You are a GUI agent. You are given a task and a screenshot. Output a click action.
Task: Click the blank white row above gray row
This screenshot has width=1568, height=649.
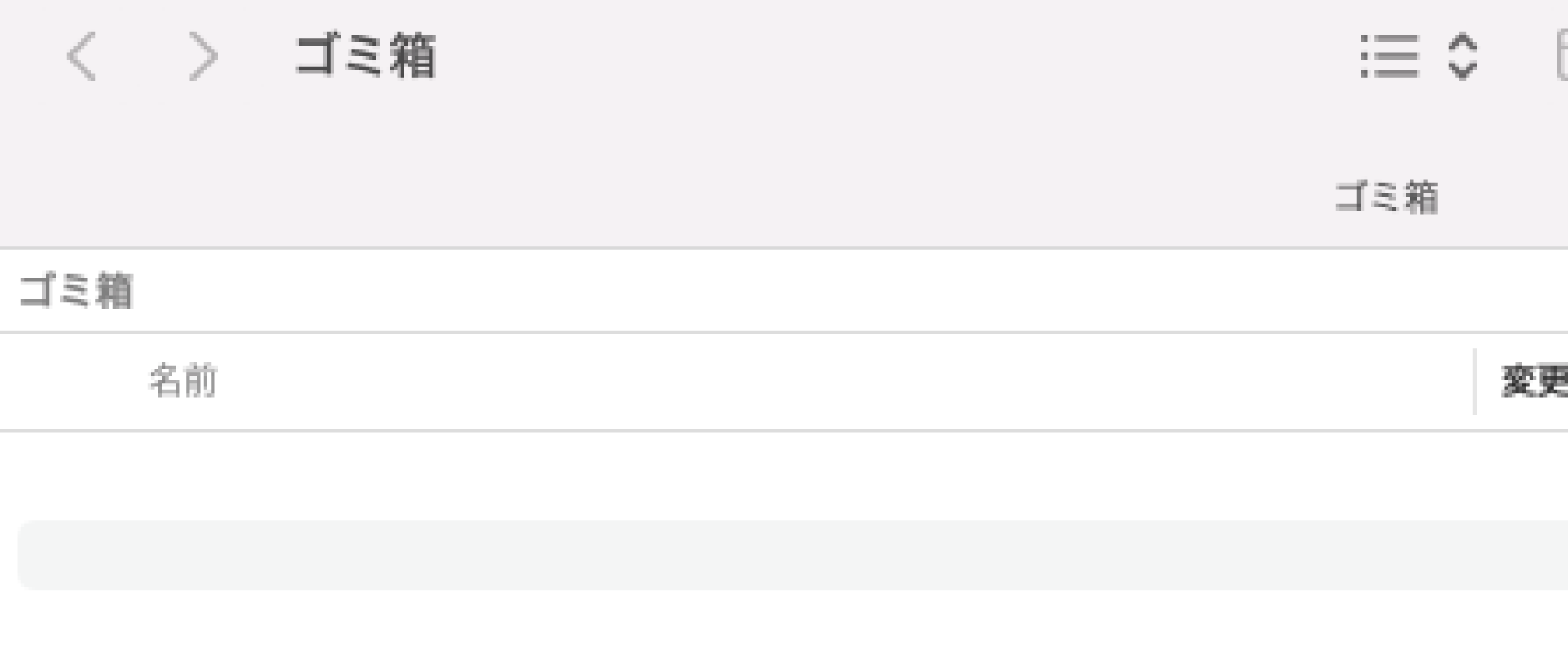[x=784, y=475]
